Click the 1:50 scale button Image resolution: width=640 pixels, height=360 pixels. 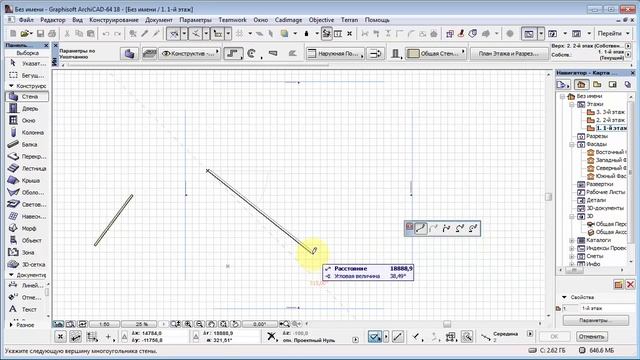click(104, 324)
